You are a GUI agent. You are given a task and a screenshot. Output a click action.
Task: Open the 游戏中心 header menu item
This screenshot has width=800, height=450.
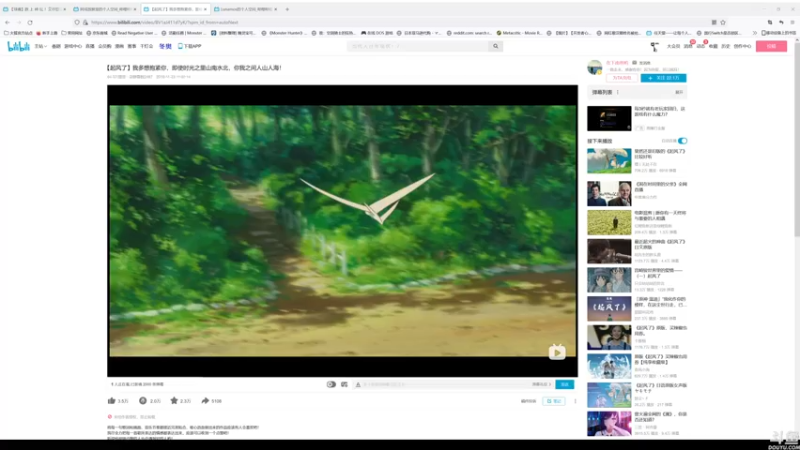pos(73,46)
